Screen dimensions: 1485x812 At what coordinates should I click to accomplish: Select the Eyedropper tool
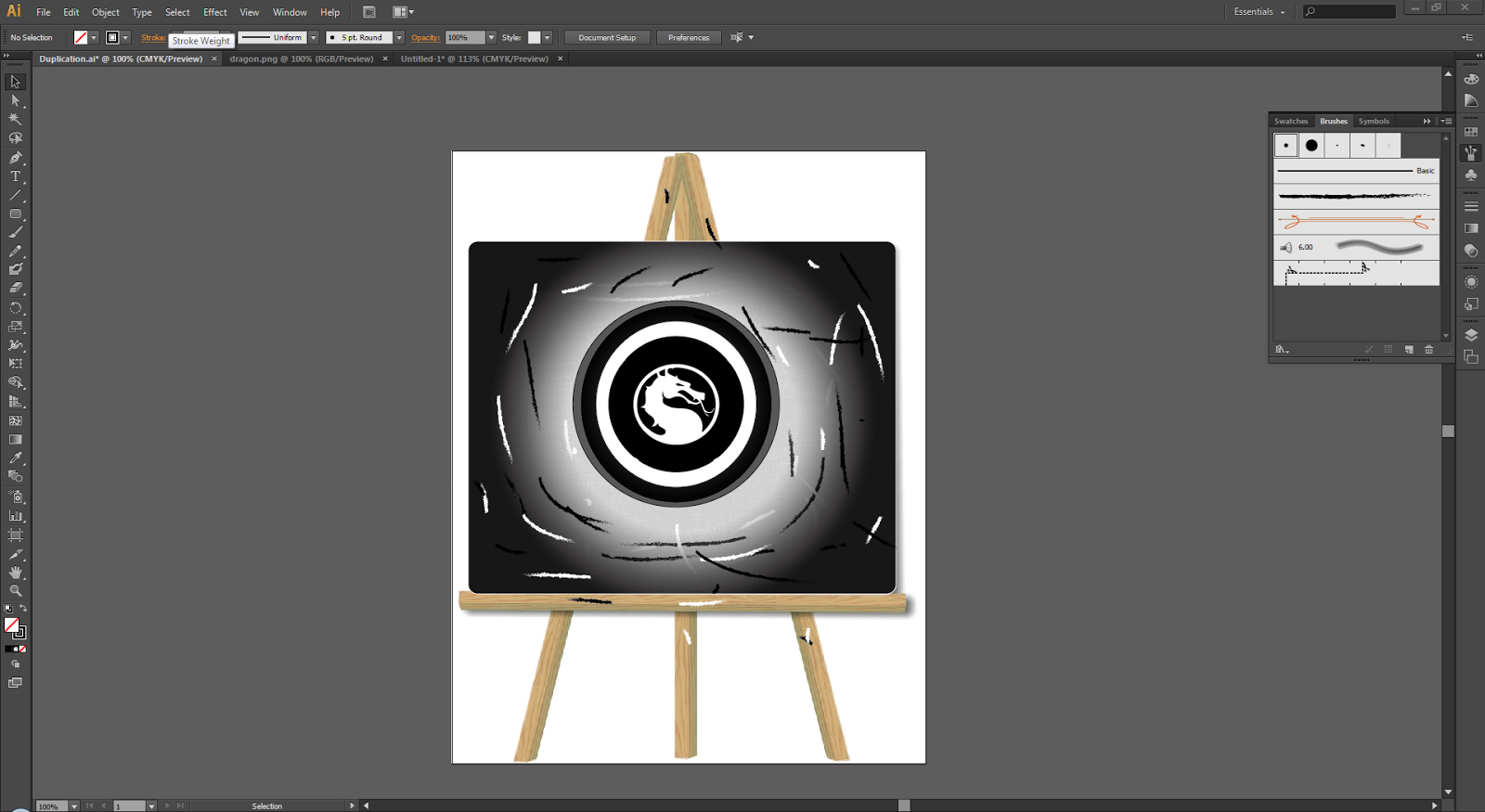15,458
